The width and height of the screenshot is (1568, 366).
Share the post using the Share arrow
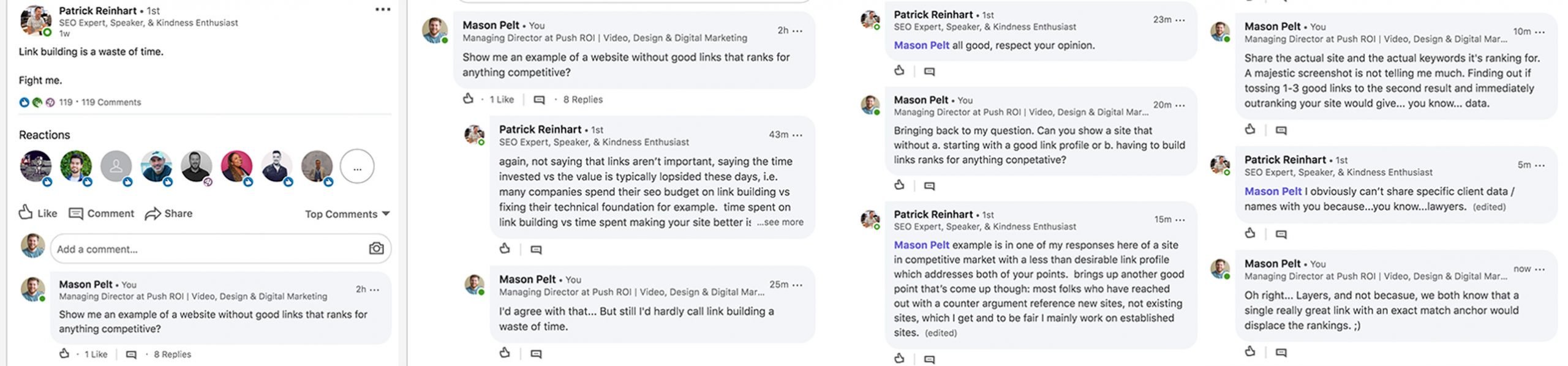[168, 214]
